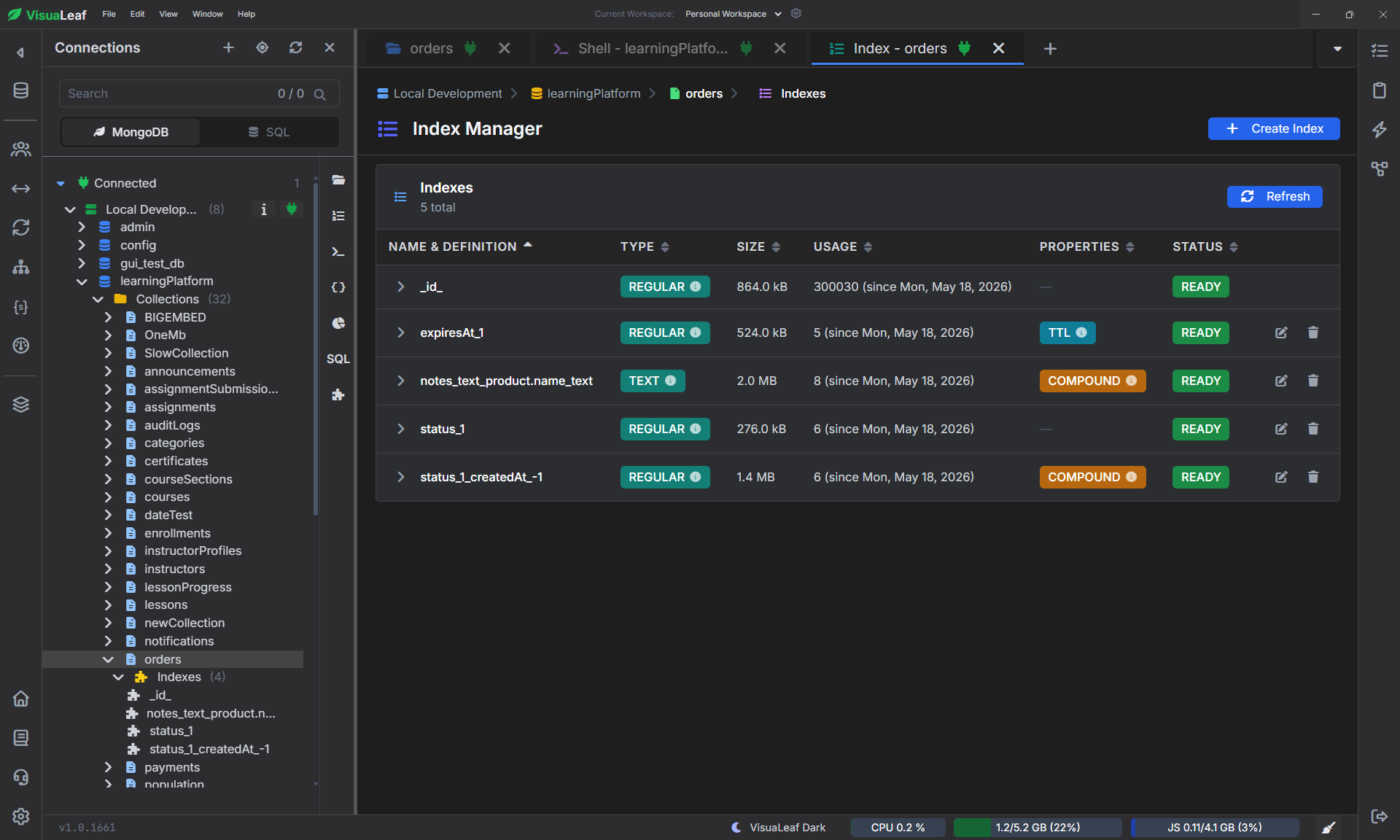1400x840 pixels.
Task: Open the tab list dropdown arrow
Action: (x=1337, y=49)
